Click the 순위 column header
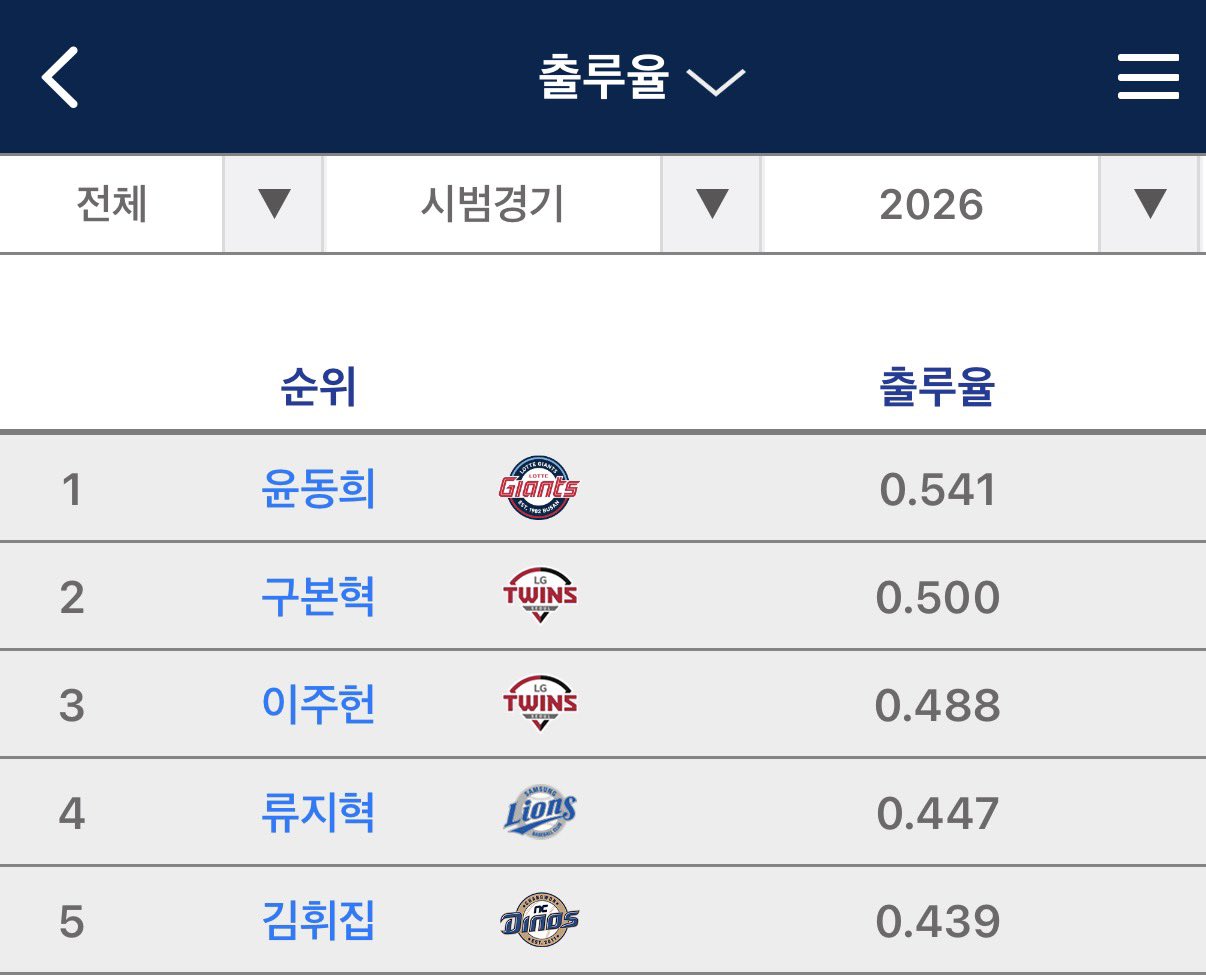The image size is (1206, 980). coord(318,388)
